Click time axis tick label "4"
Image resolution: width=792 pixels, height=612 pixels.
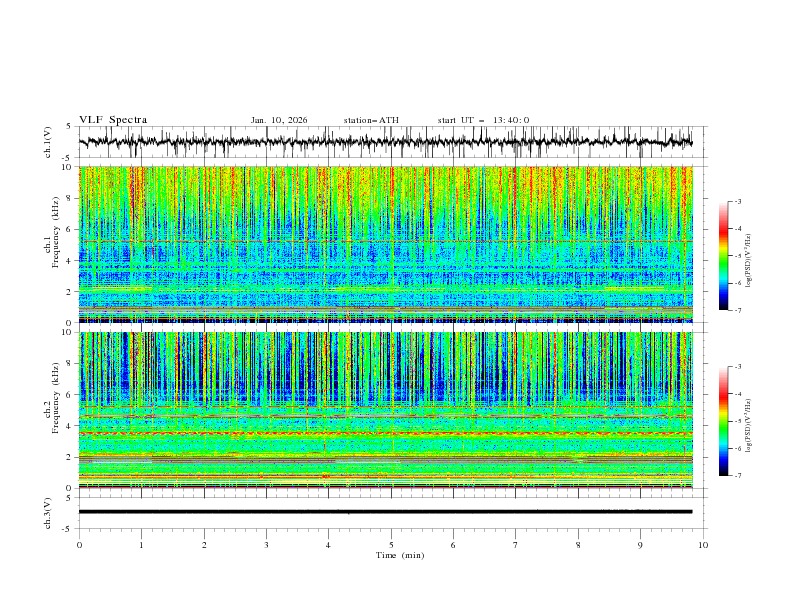[x=328, y=545]
